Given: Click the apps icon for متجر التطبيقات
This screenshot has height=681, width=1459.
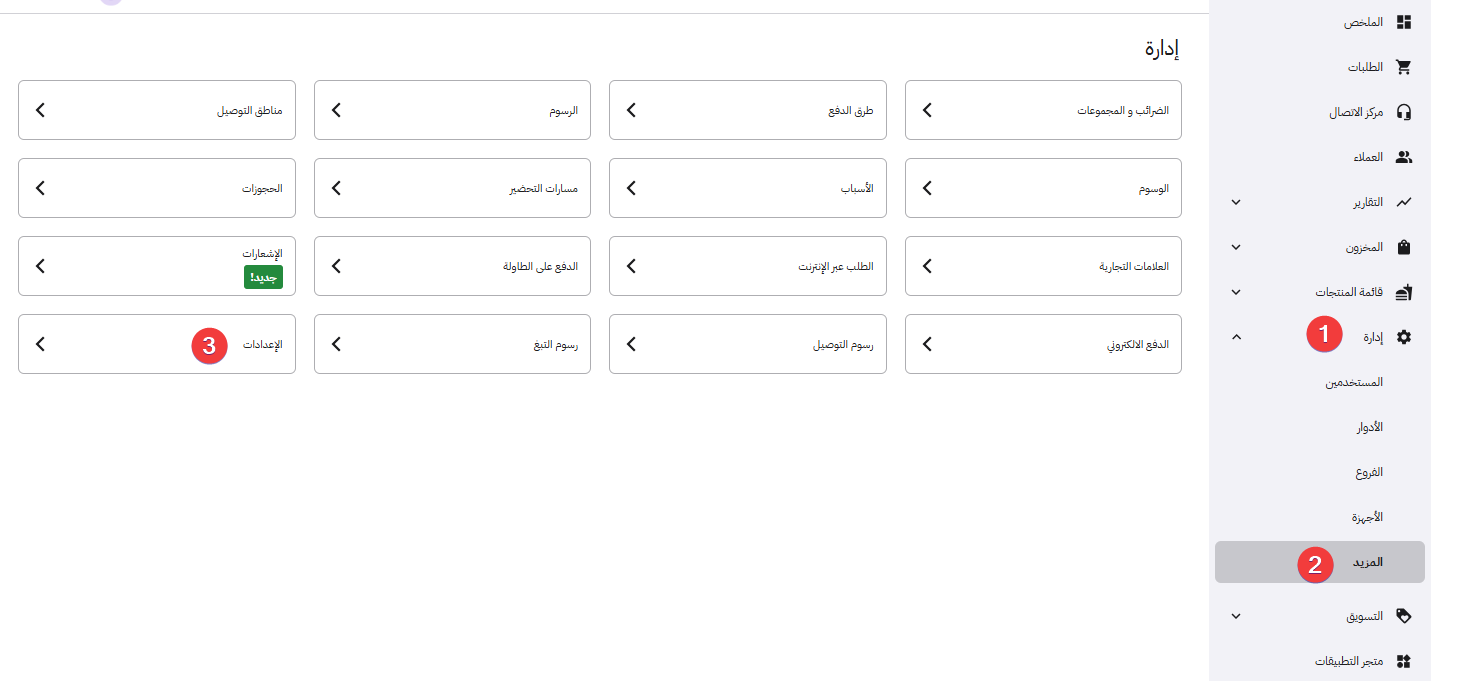Looking at the screenshot, I should tap(1403, 661).
